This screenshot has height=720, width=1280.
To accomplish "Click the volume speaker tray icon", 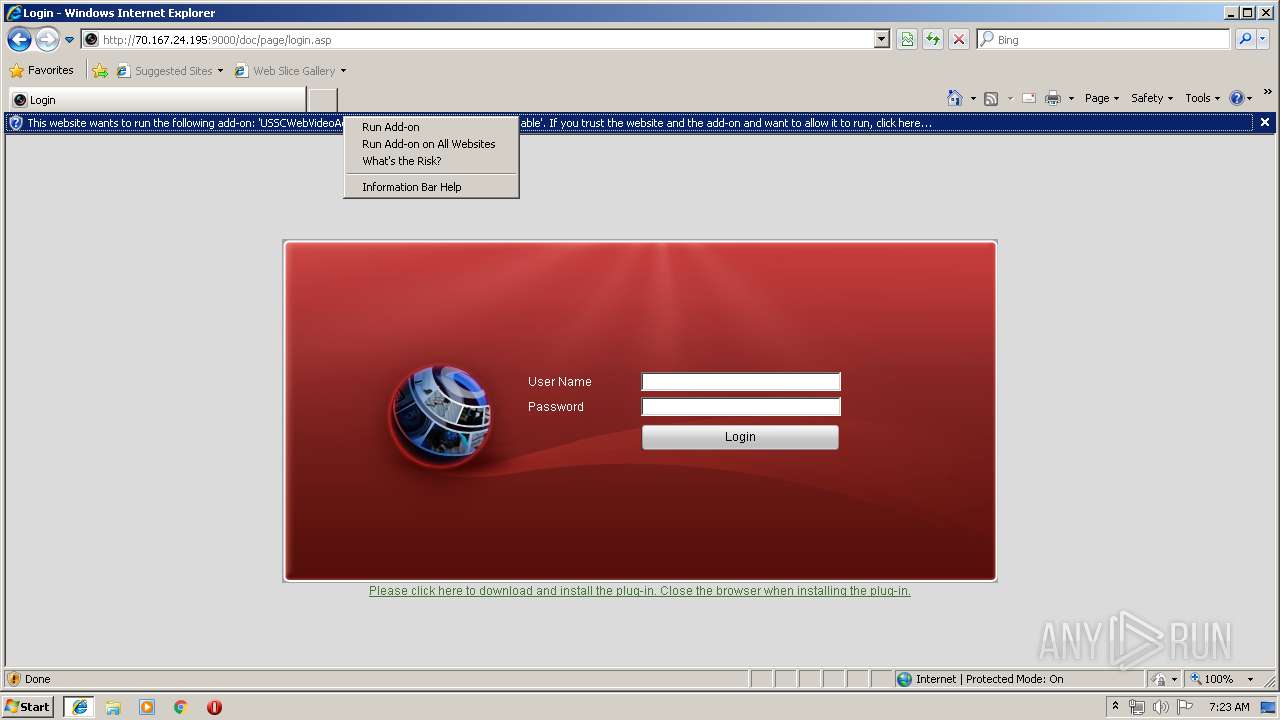I will [1160, 707].
